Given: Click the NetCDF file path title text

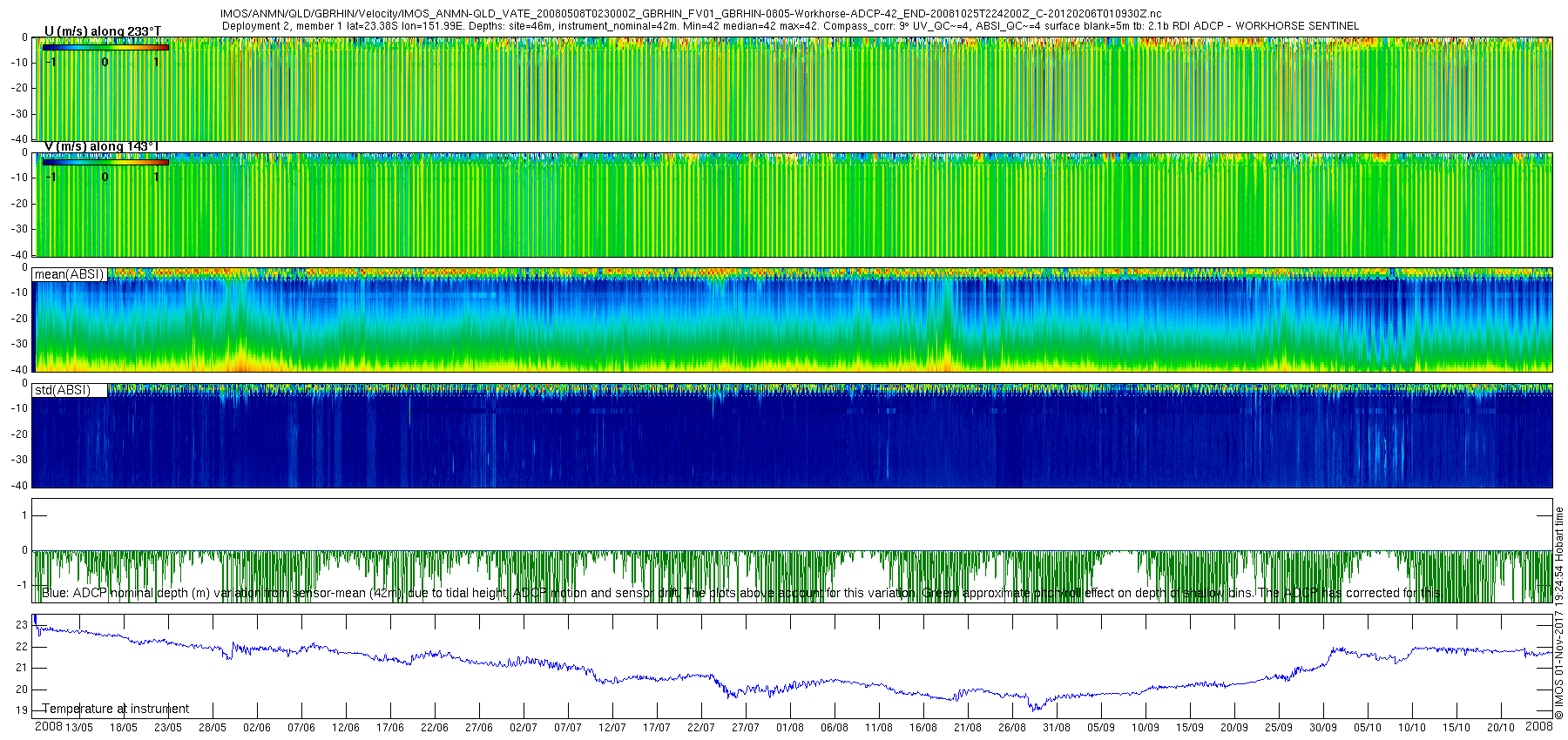Looking at the screenshot, I should point(690,14).
